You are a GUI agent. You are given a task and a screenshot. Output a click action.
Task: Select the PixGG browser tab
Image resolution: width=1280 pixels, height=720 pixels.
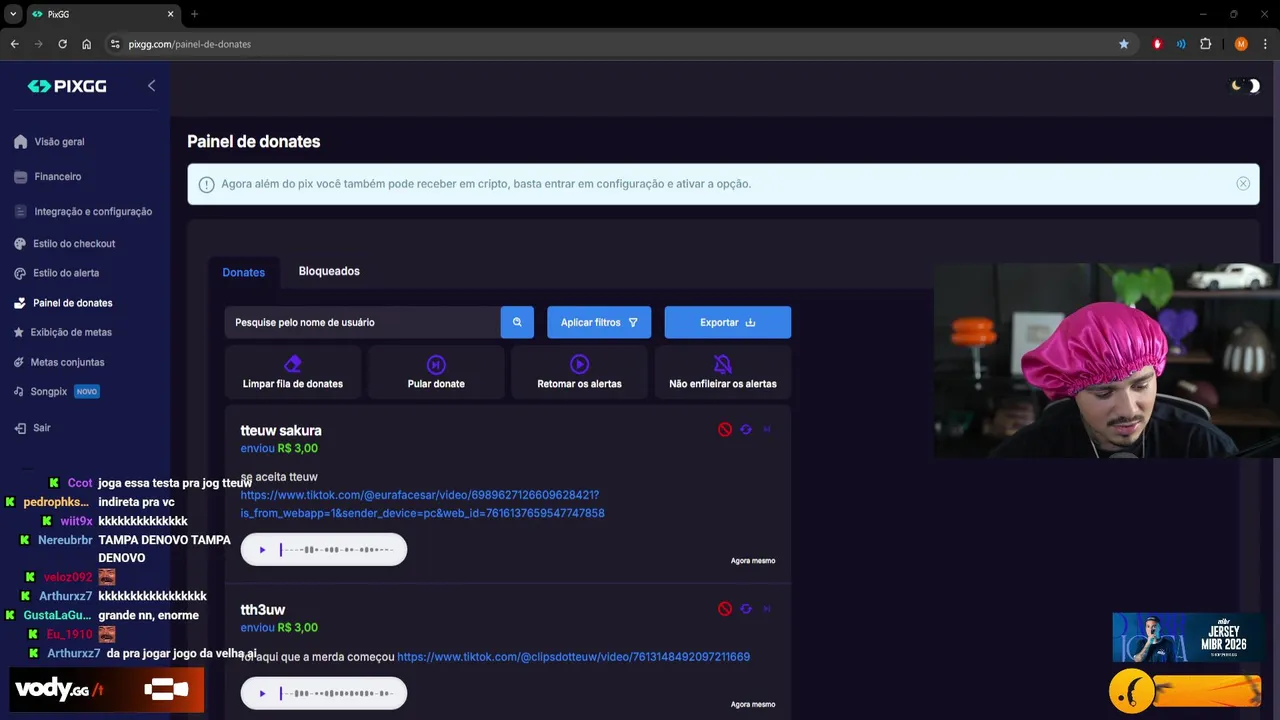click(102, 14)
